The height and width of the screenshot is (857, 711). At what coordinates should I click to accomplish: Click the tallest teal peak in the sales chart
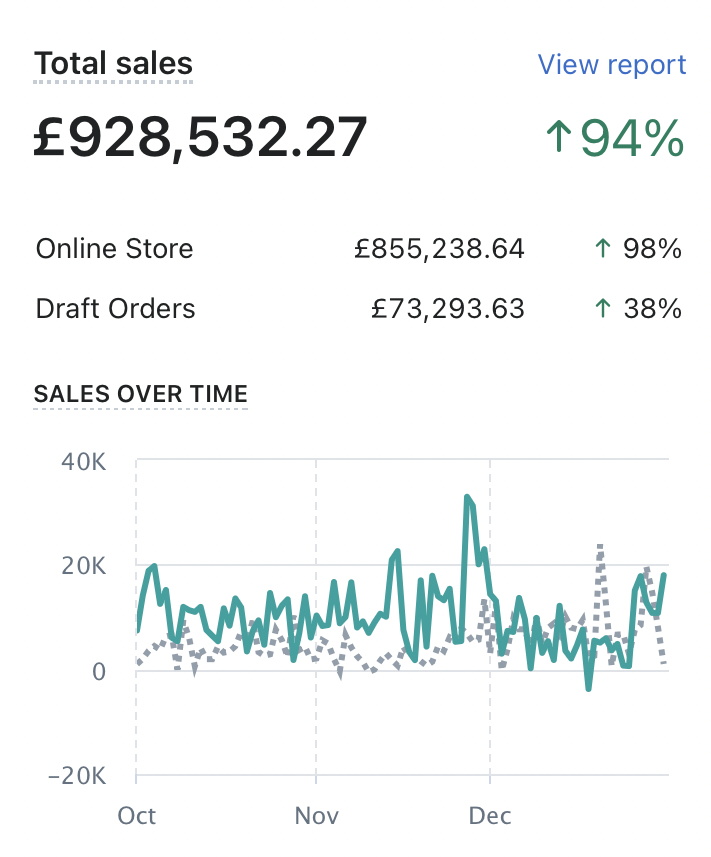point(467,497)
